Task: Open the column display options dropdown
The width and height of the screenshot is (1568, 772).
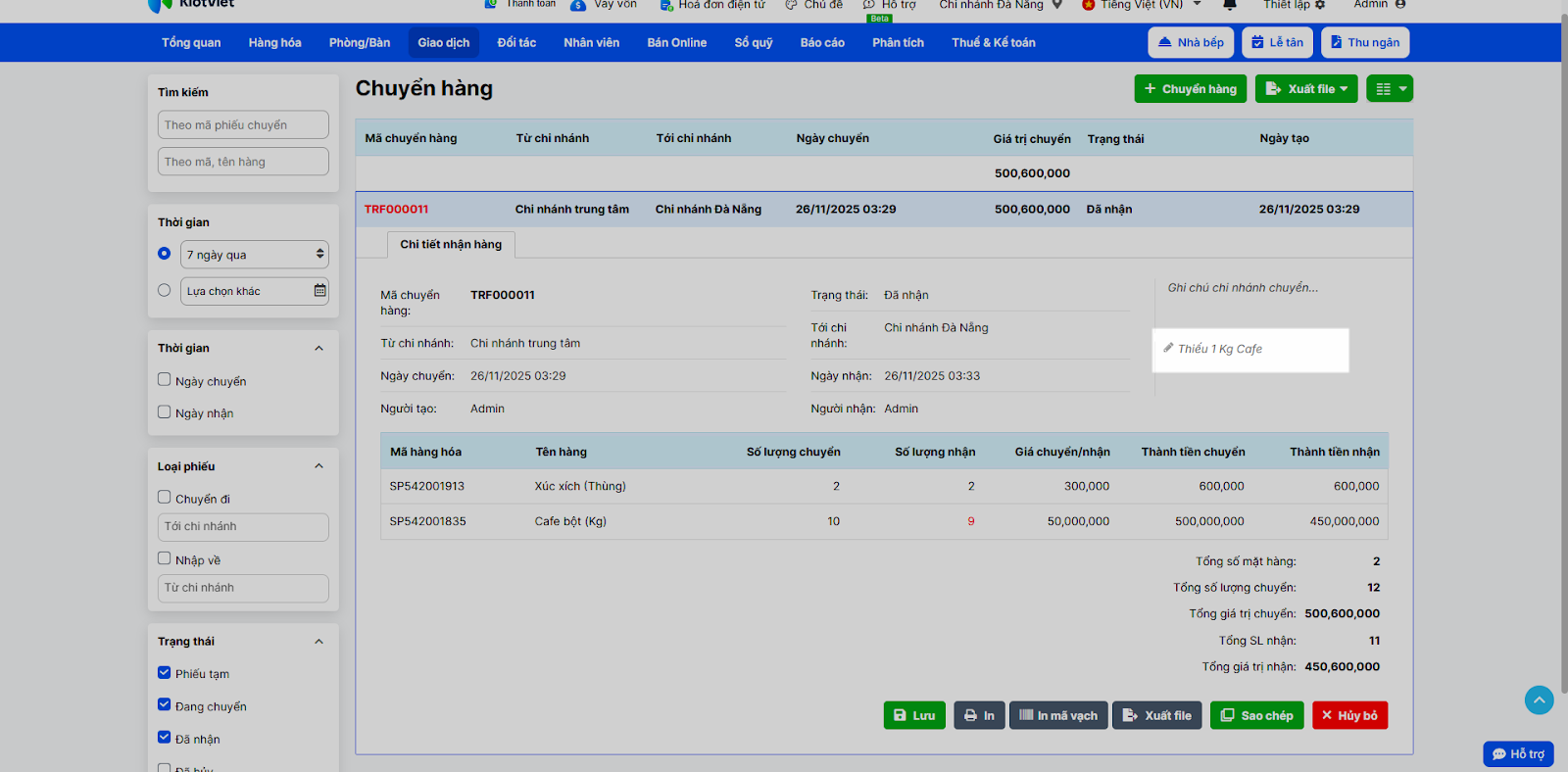Action: tap(1390, 89)
